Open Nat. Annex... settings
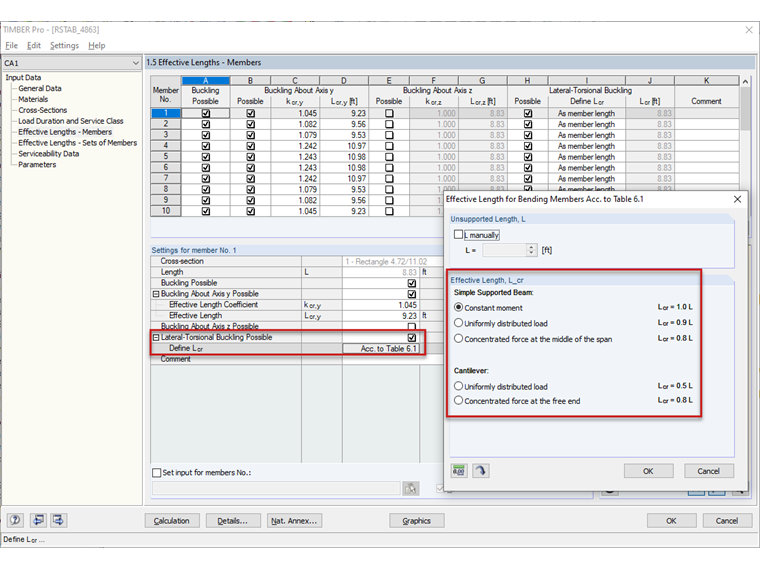This screenshot has height=570, width=760. [x=294, y=521]
